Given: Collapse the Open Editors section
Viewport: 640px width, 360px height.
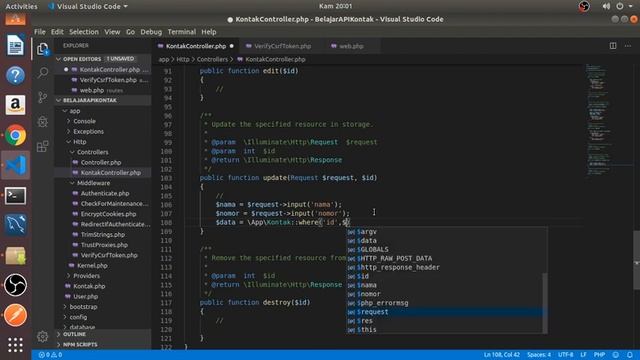Looking at the screenshot, I should pyautogui.click(x=58, y=59).
